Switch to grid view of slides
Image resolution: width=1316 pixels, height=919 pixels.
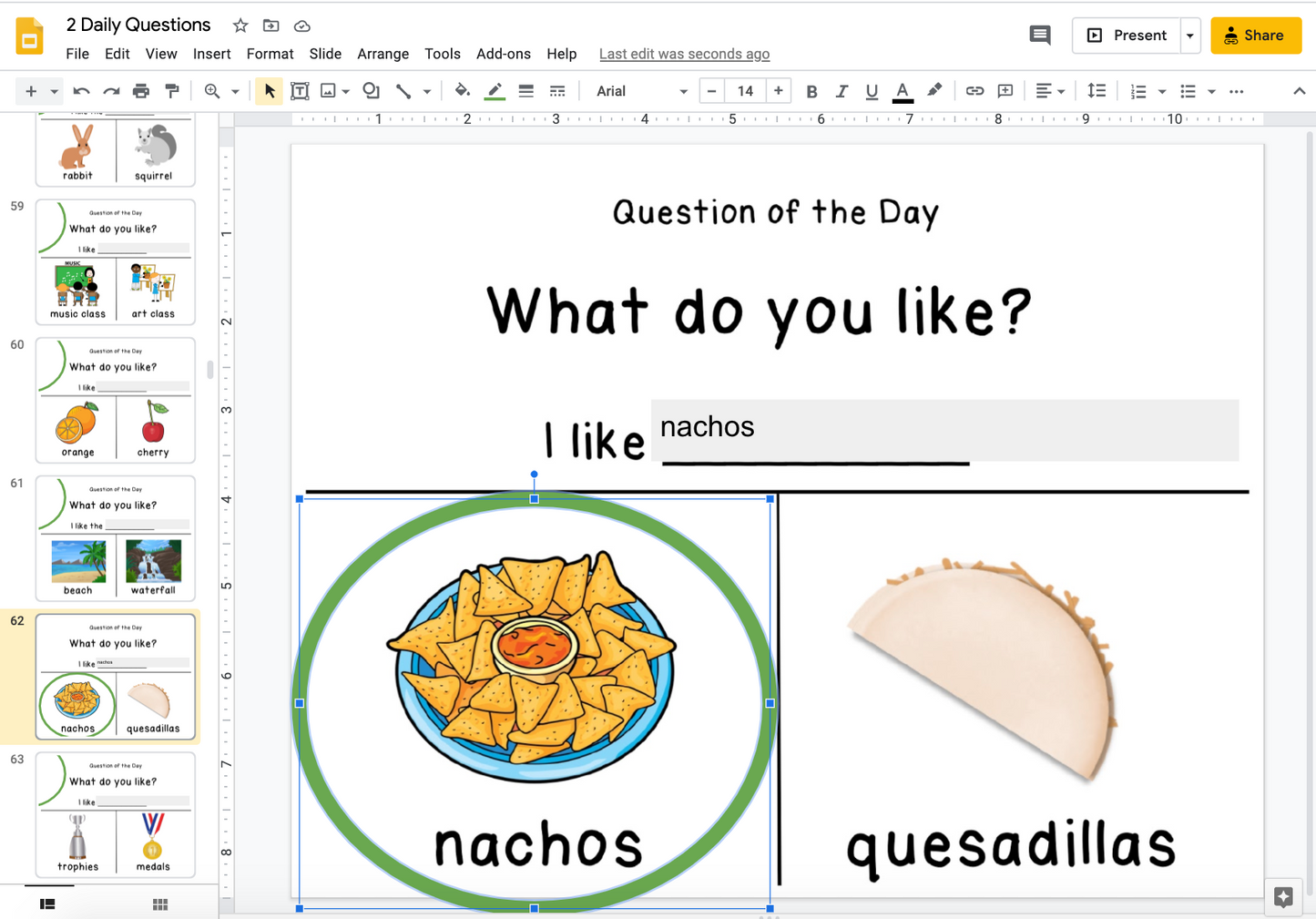pos(159,903)
